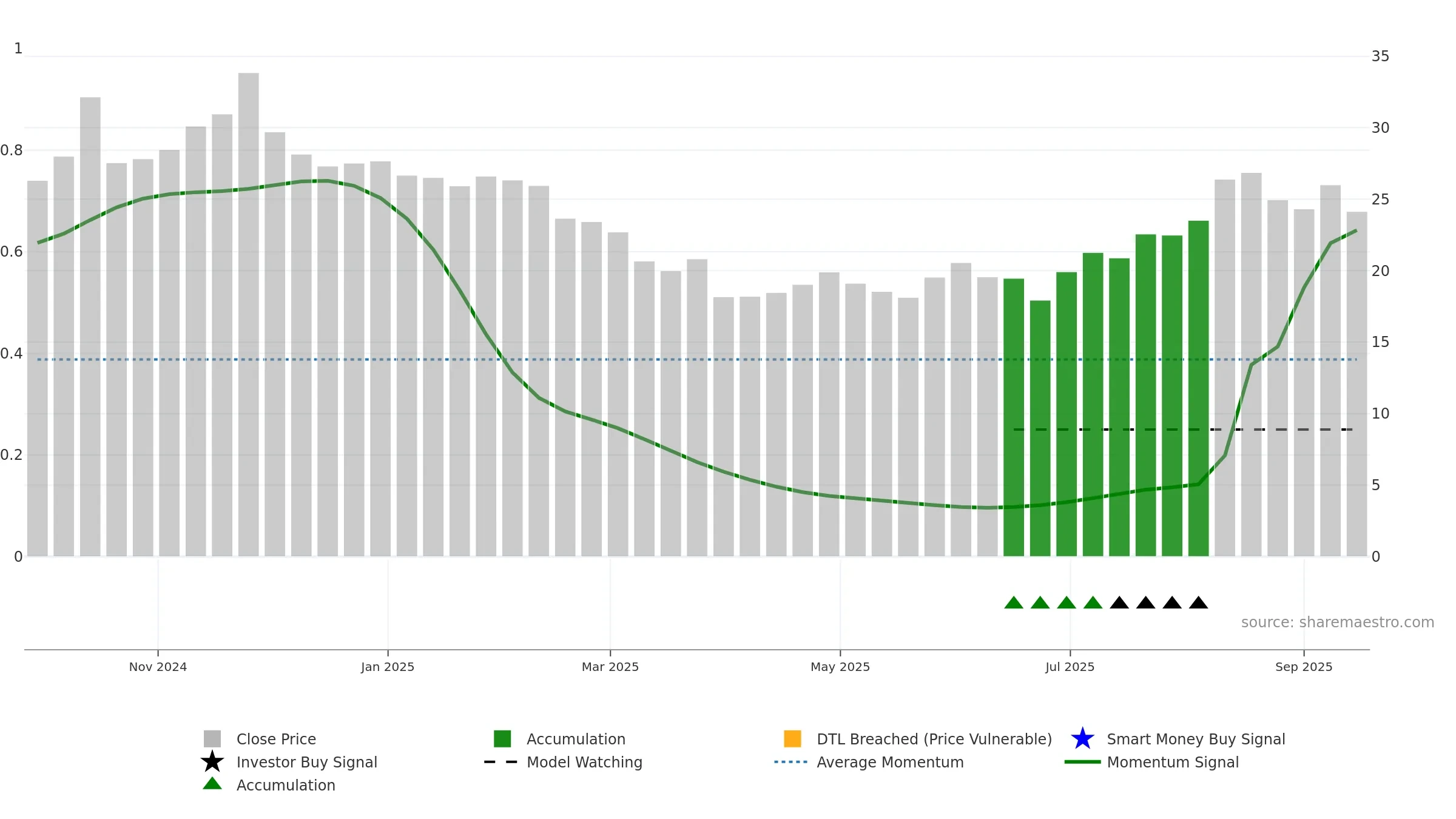The height and width of the screenshot is (819, 1456).
Task: Click the black Investor Buy Signal star icon
Action: (x=212, y=762)
